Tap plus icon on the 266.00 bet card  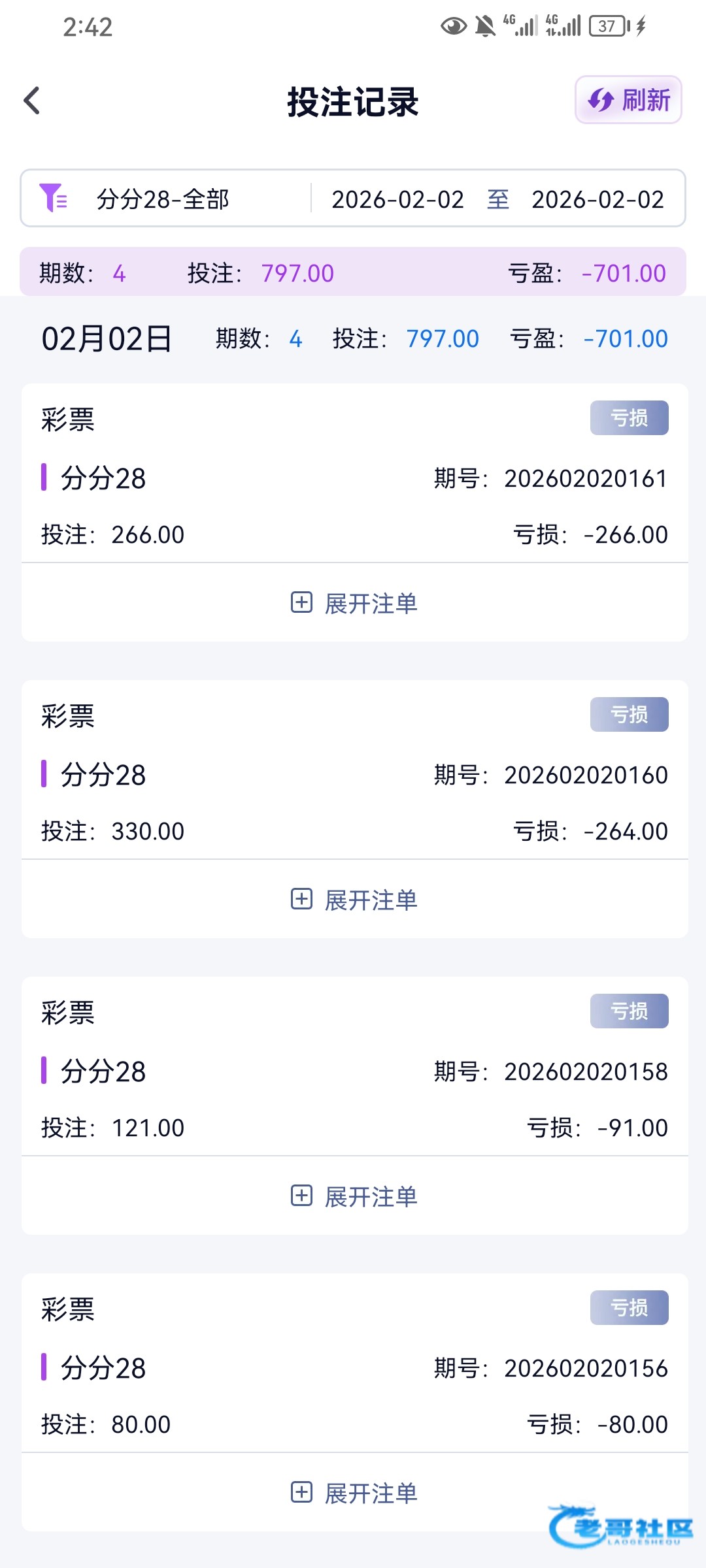pos(301,602)
